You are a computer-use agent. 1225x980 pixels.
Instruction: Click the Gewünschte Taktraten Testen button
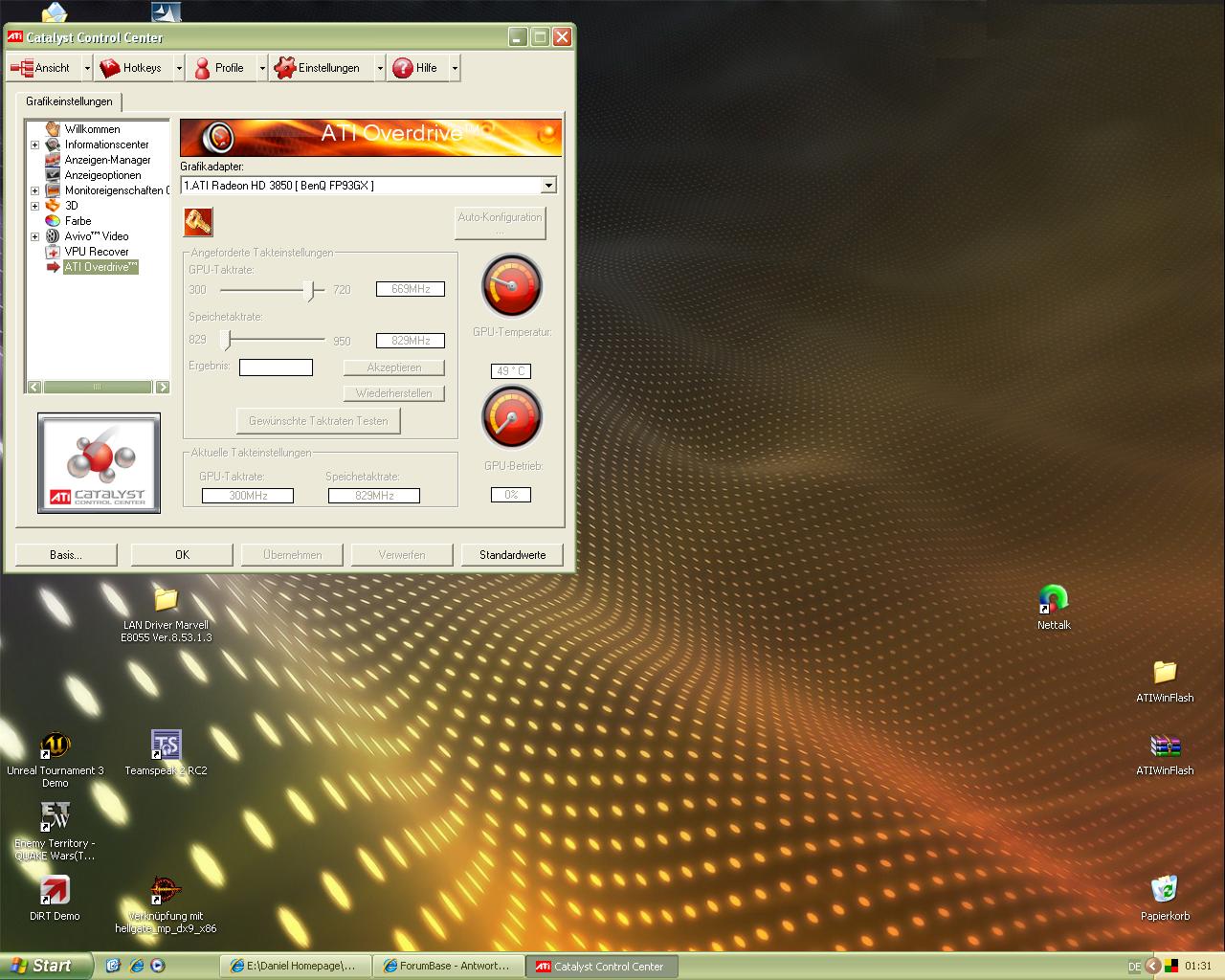coord(319,421)
